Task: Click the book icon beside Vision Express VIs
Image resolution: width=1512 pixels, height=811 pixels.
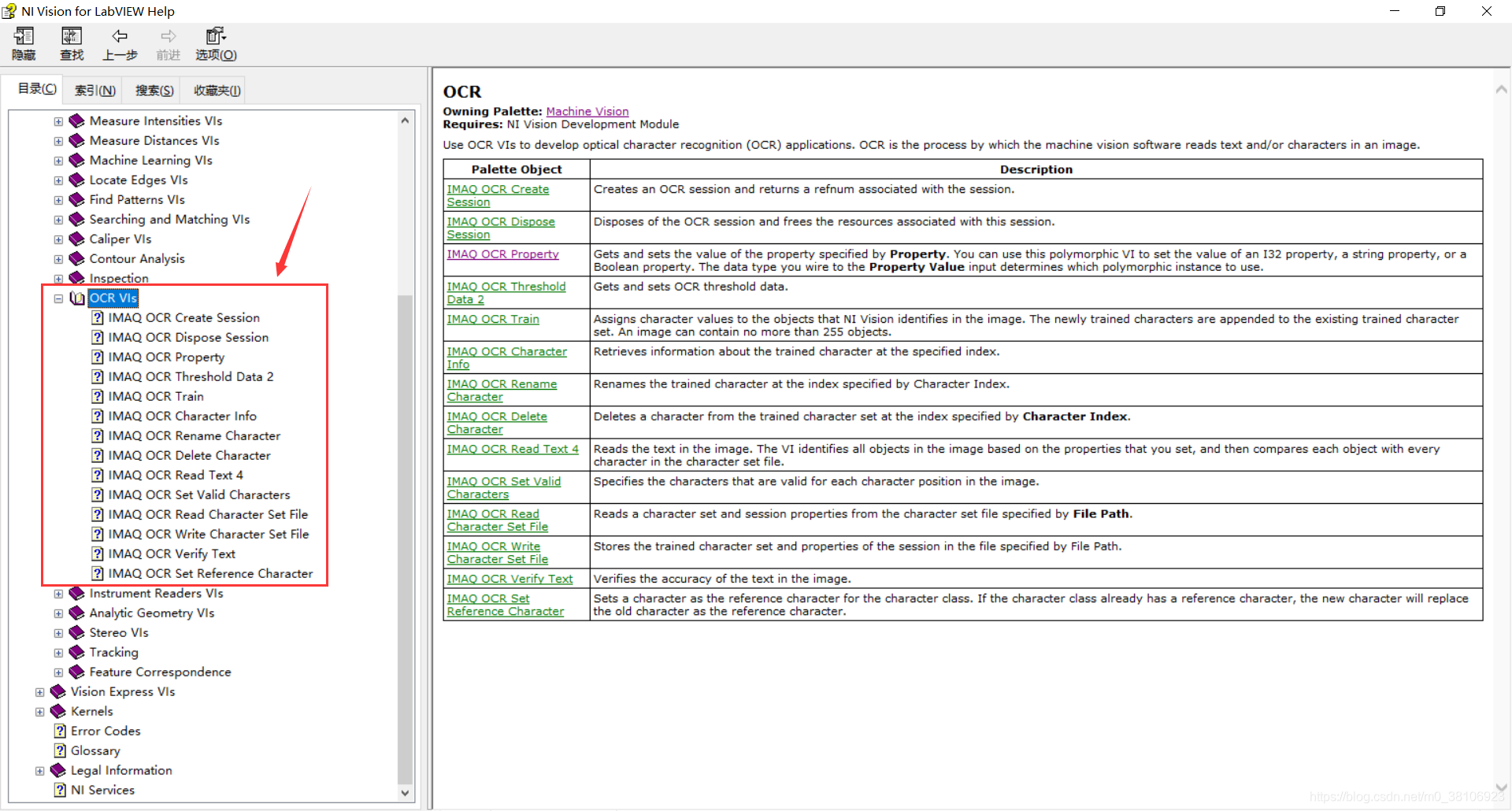Action: [57, 691]
